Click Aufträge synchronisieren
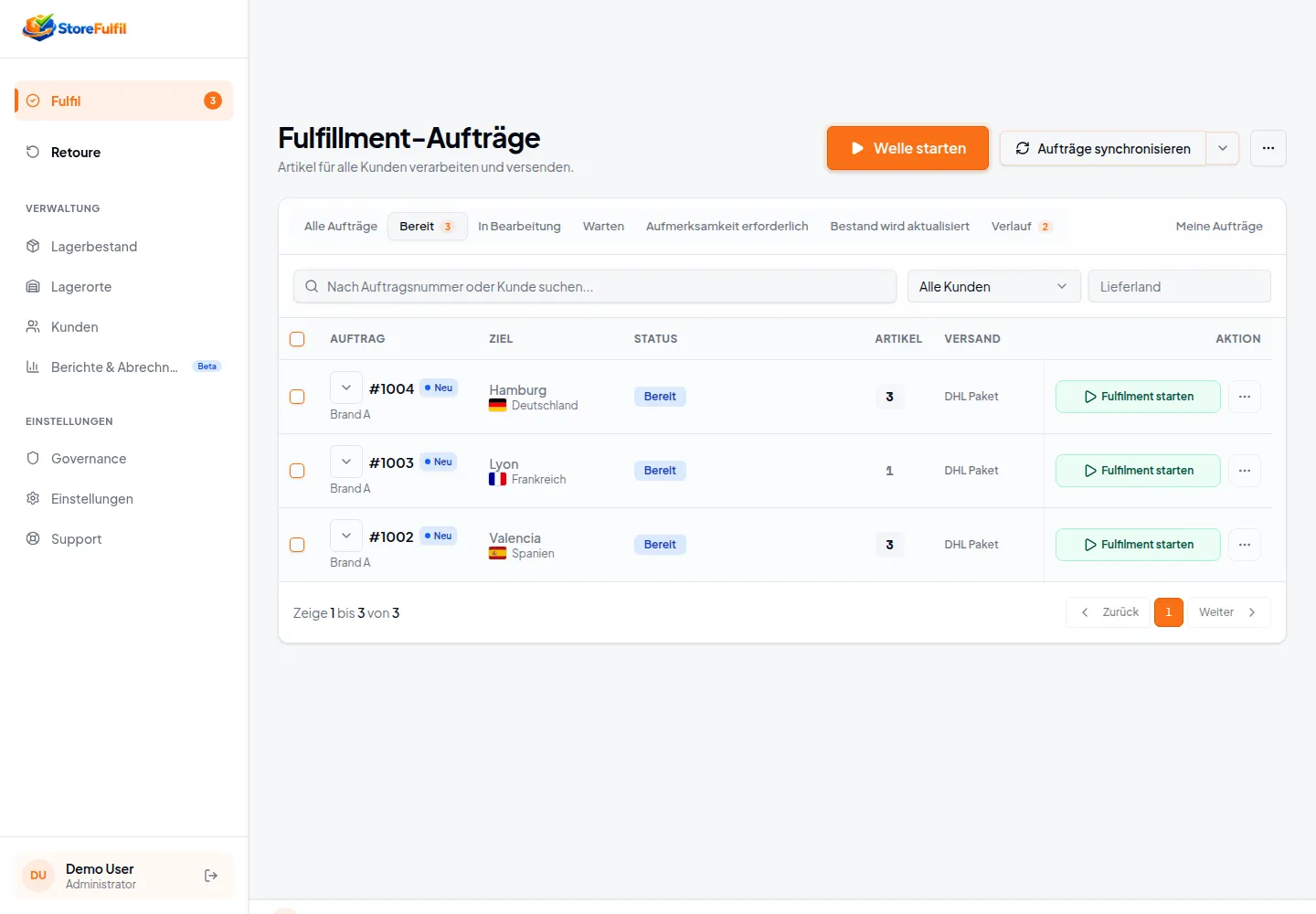1316x914 pixels. [1103, 148]
